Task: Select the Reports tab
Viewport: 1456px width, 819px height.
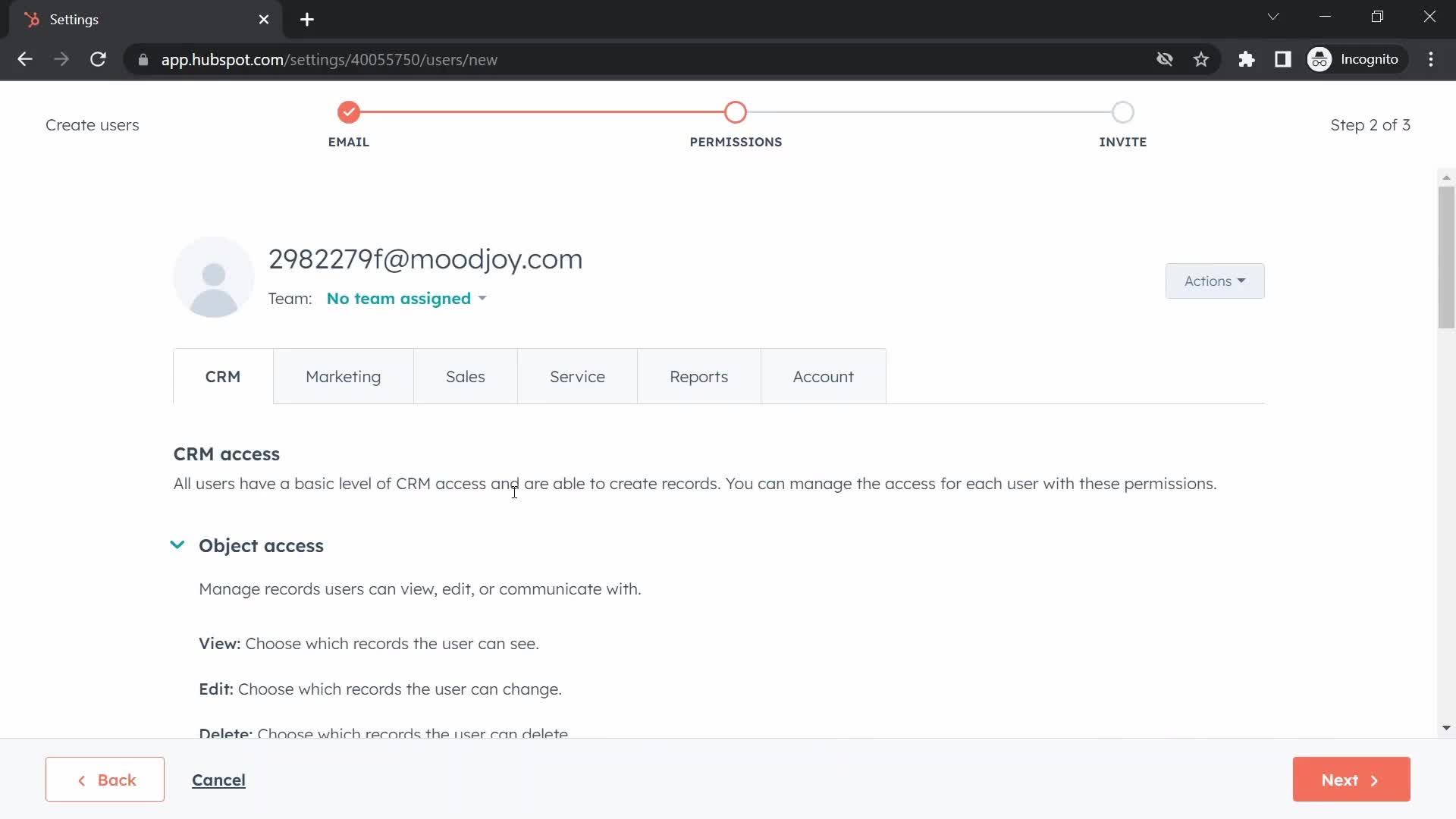Action: [x=699, y=376]
